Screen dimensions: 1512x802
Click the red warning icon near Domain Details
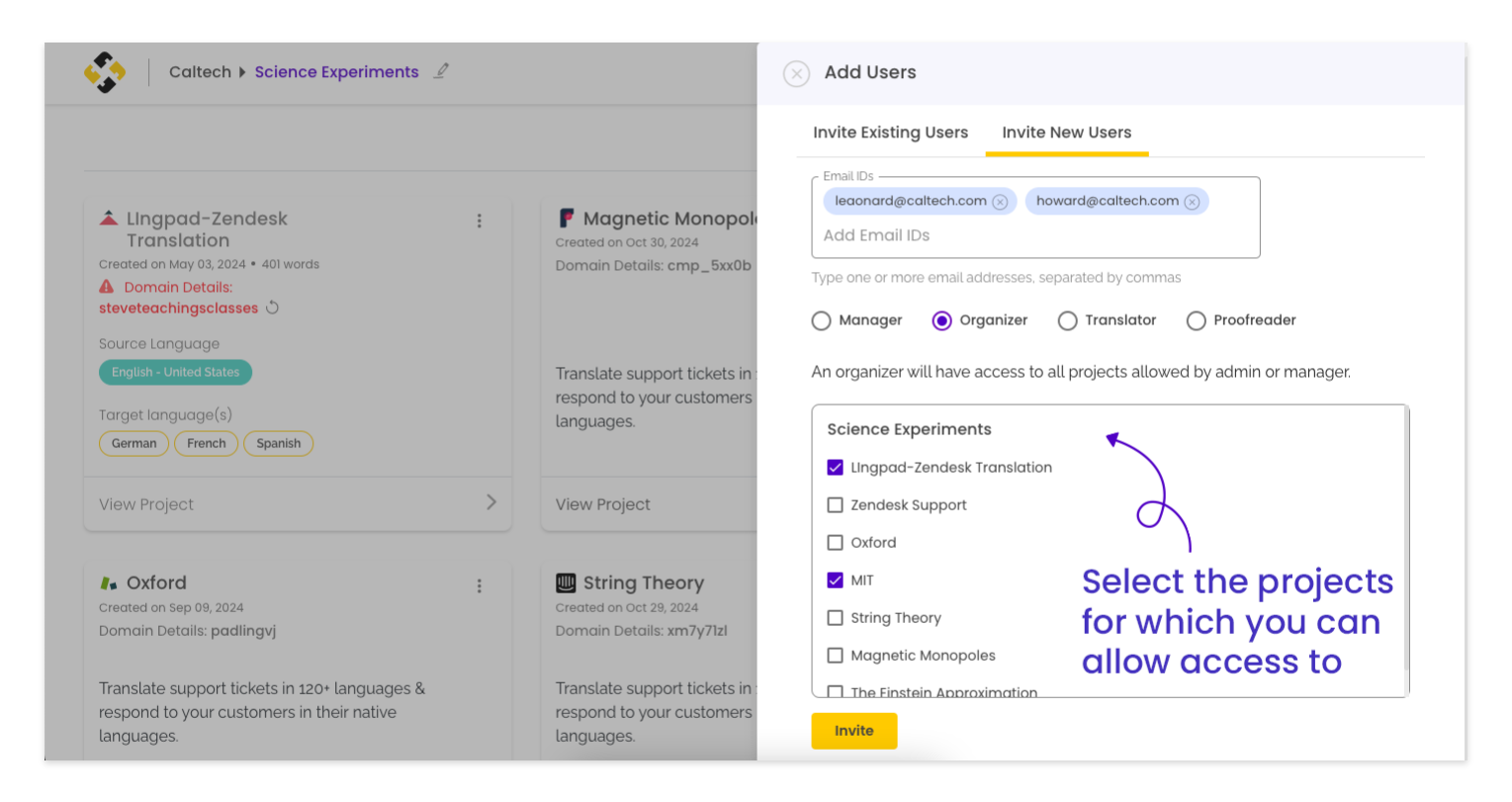(x=107, y=287)
